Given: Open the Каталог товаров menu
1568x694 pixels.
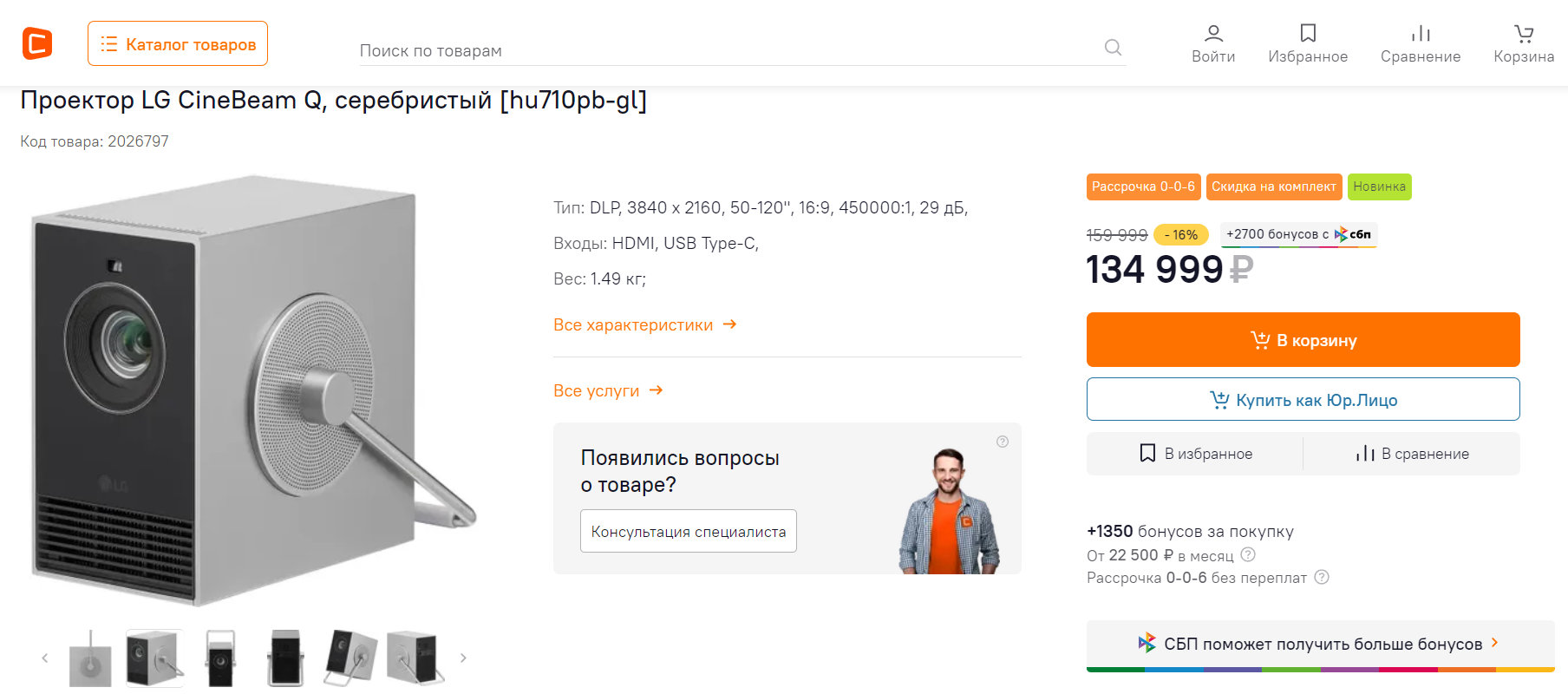Looking at the screenshot, I should (x=178, y=44).
